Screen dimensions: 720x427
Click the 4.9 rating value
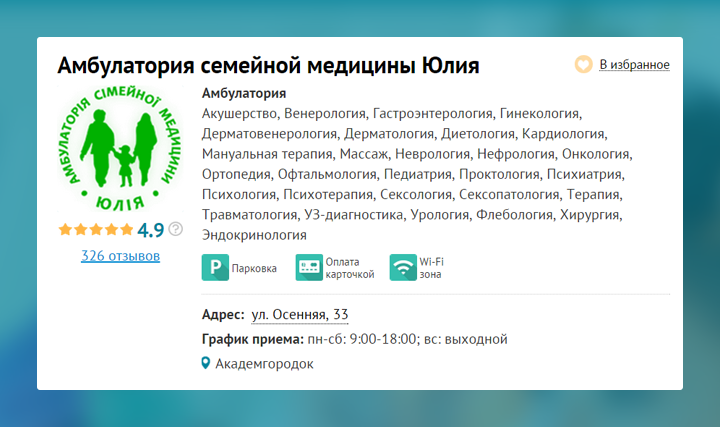click(x=150, y=230)
